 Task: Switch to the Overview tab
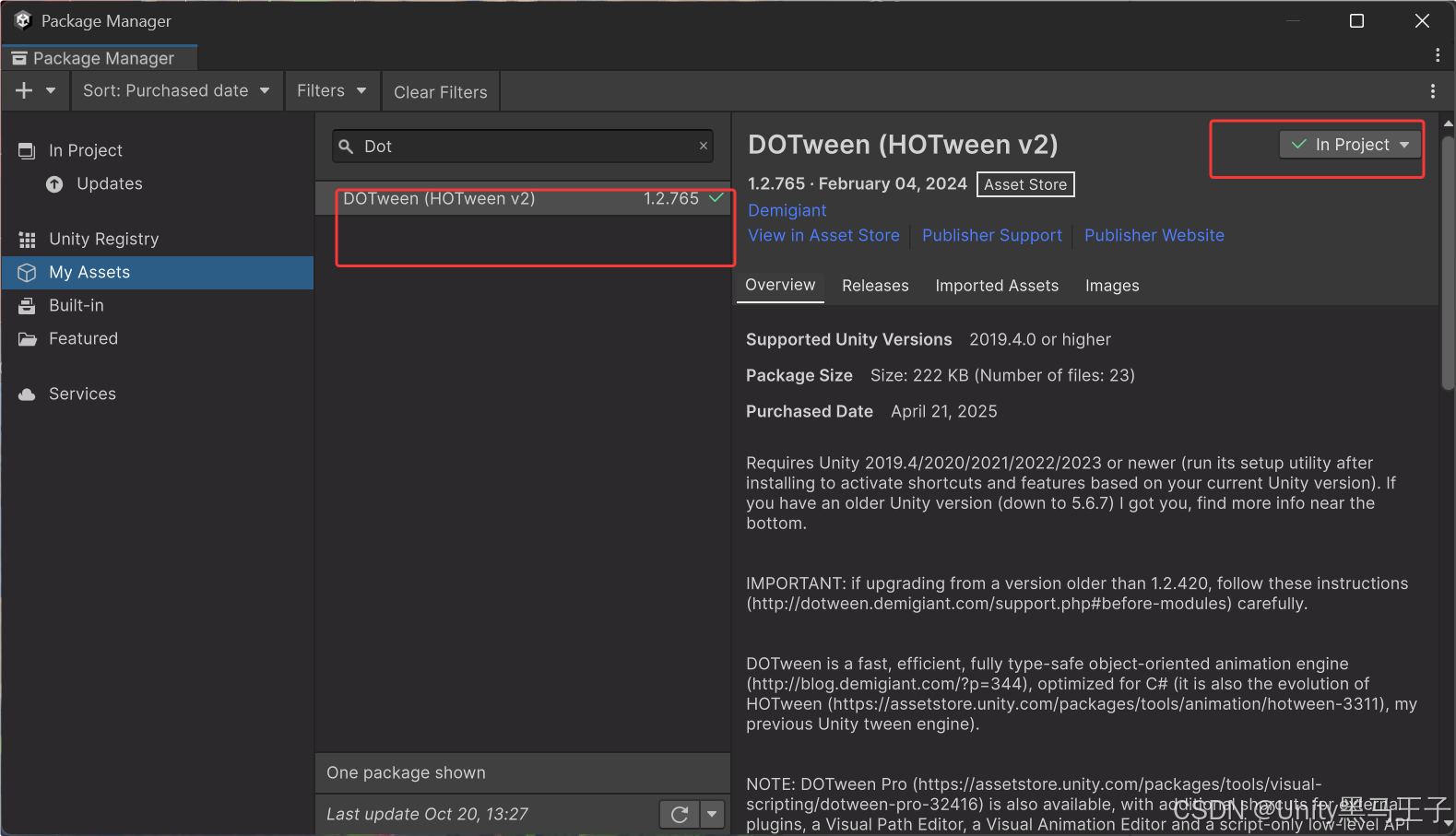[780, 285]
